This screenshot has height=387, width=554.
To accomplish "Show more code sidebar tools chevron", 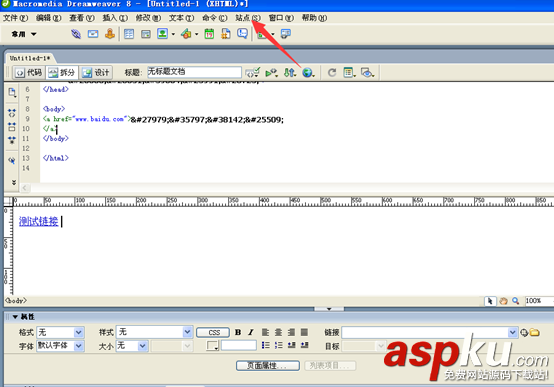I will pos(13,182).
